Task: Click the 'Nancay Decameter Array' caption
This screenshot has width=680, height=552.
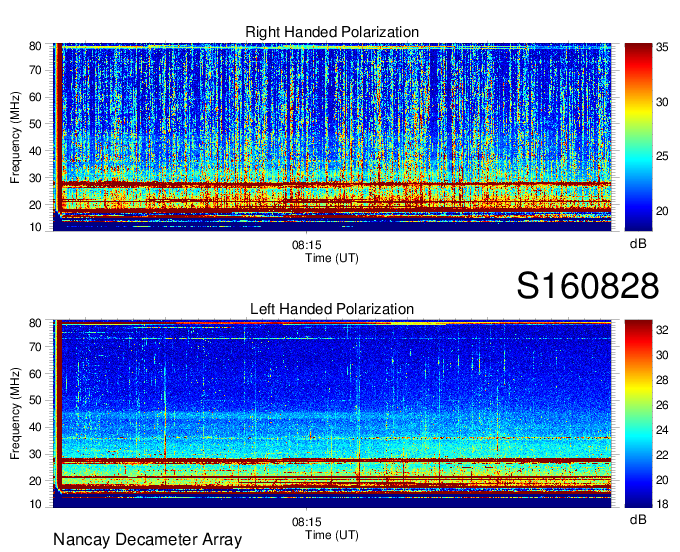Action: click(147, 540)
